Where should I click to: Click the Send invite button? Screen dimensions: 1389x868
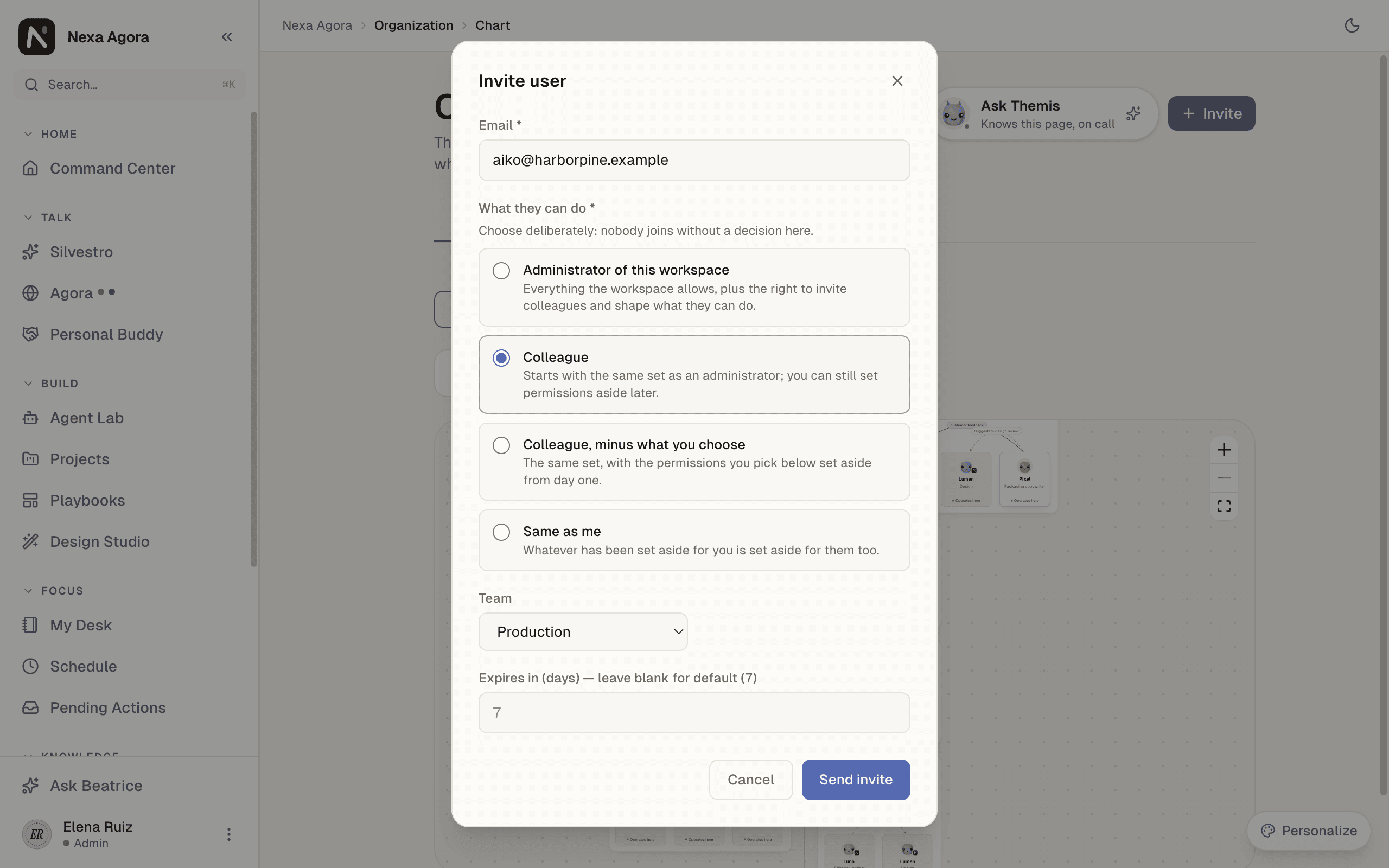856,780
